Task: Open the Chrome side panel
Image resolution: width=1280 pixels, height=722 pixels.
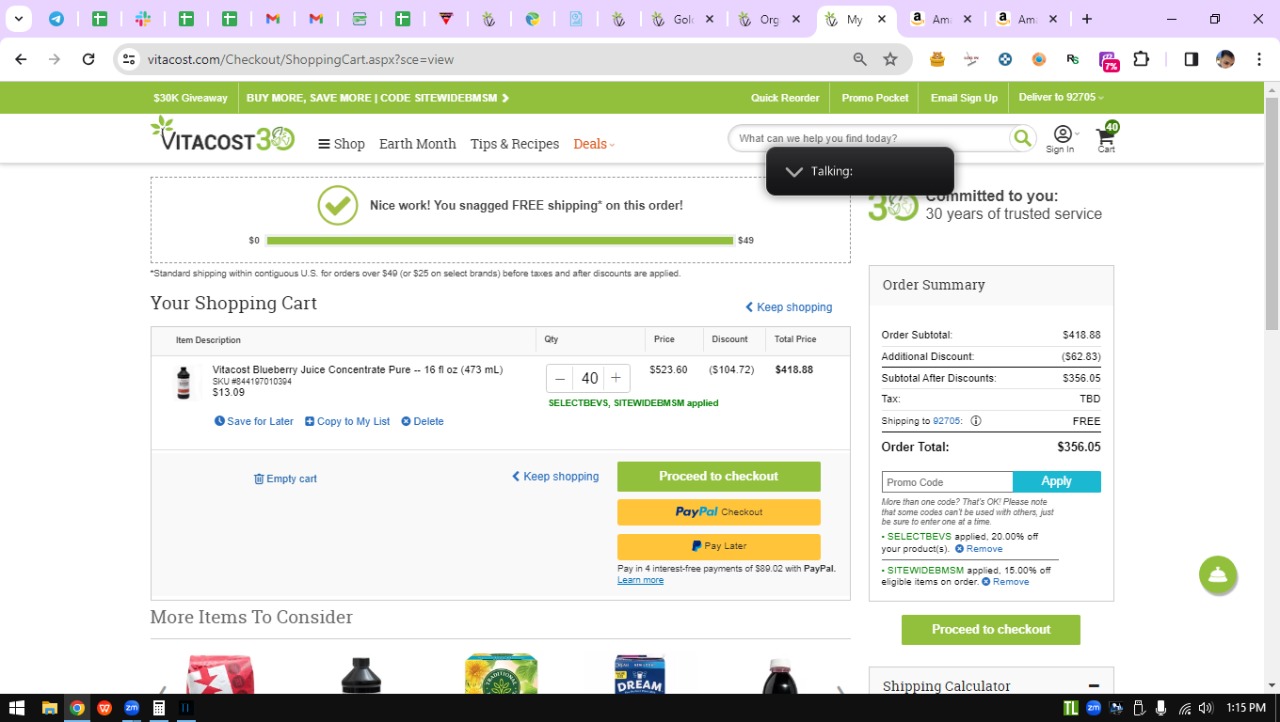Action: (1191, 59)
